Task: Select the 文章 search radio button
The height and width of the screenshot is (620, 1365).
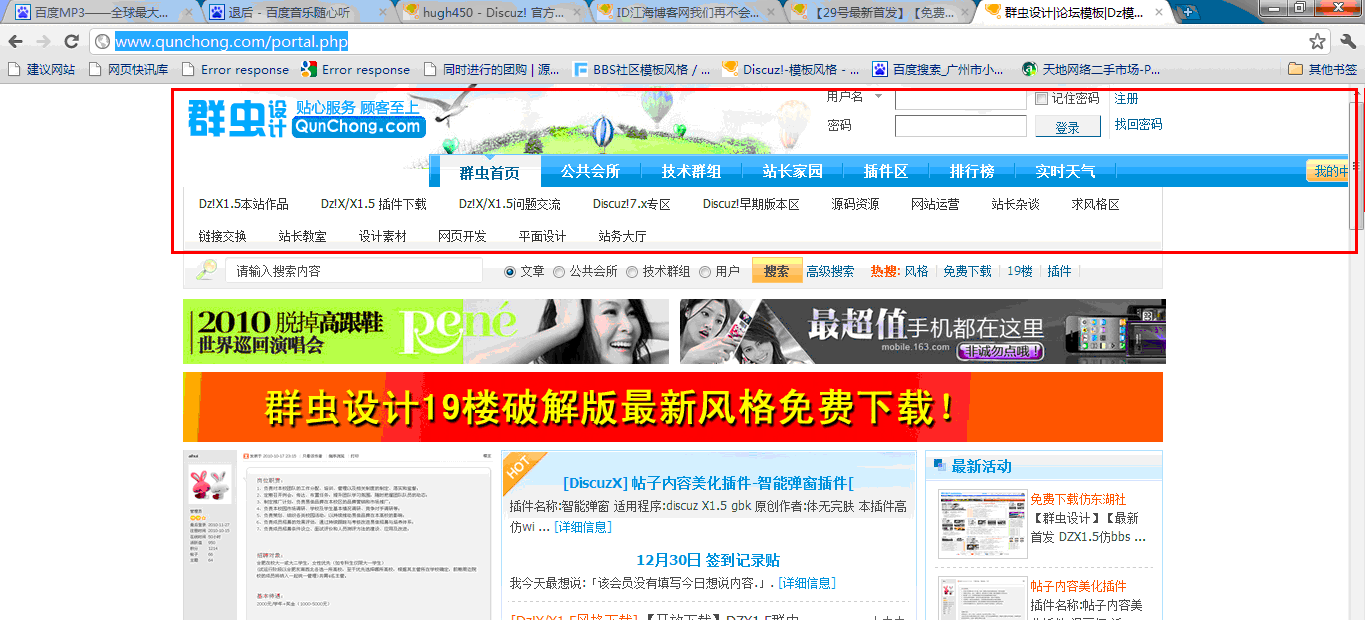Action: [510, 271]
